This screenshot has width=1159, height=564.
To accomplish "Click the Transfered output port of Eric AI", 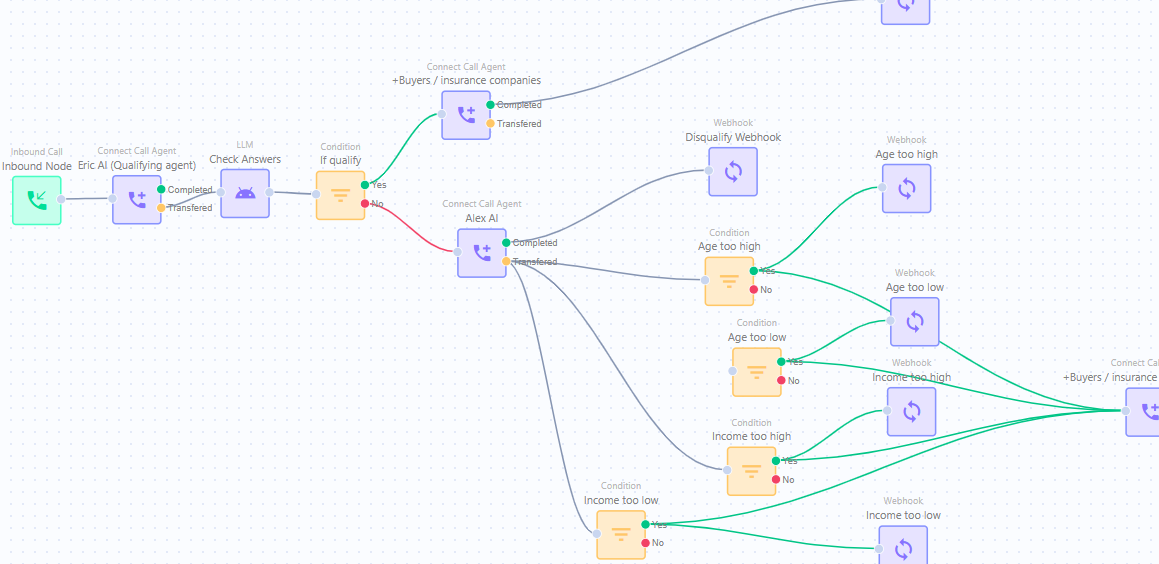I will pos(161,208).
